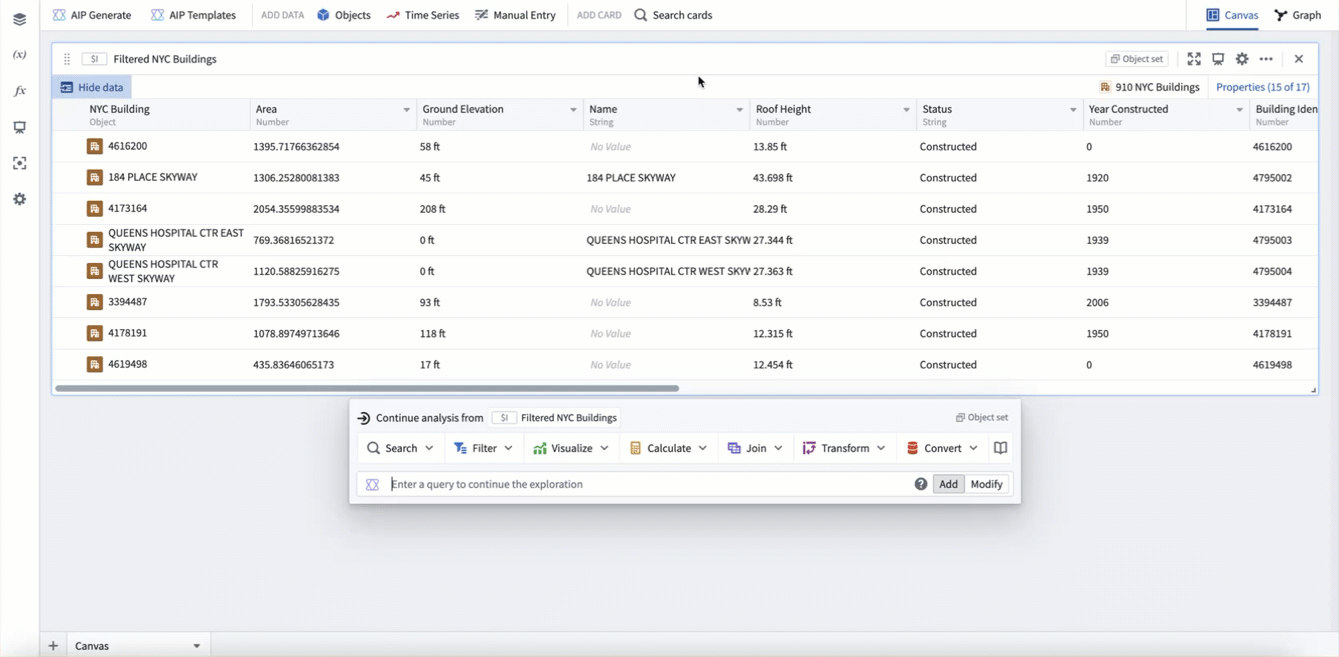Open the variables (x) sidebar icon
Screen dimensions: 1339x657
(x=19, y=55)
